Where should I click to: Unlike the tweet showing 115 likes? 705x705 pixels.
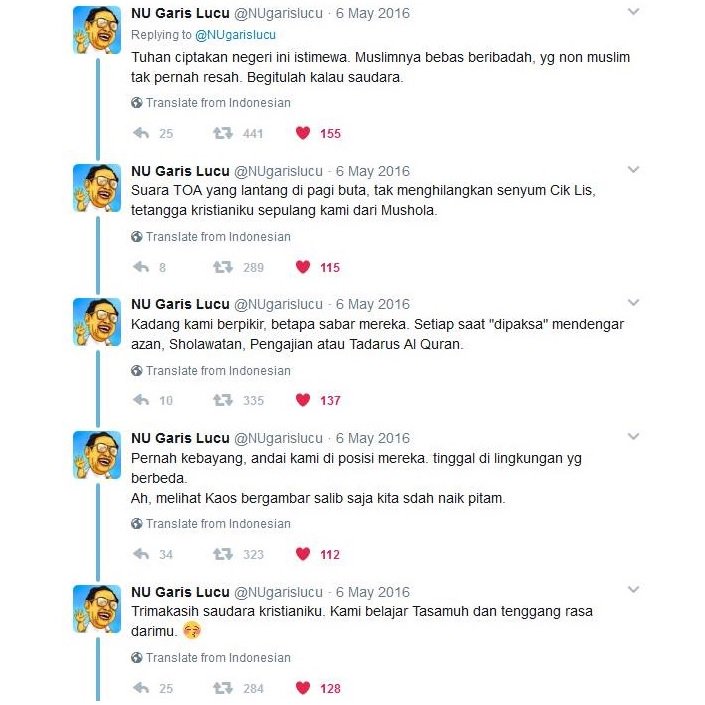click(303, 267)
